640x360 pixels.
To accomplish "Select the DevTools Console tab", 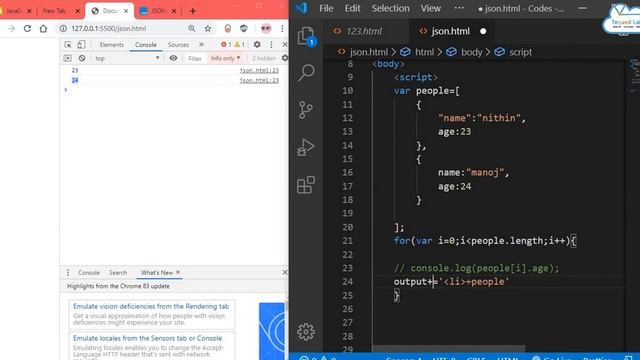I will tap(146, 44).
